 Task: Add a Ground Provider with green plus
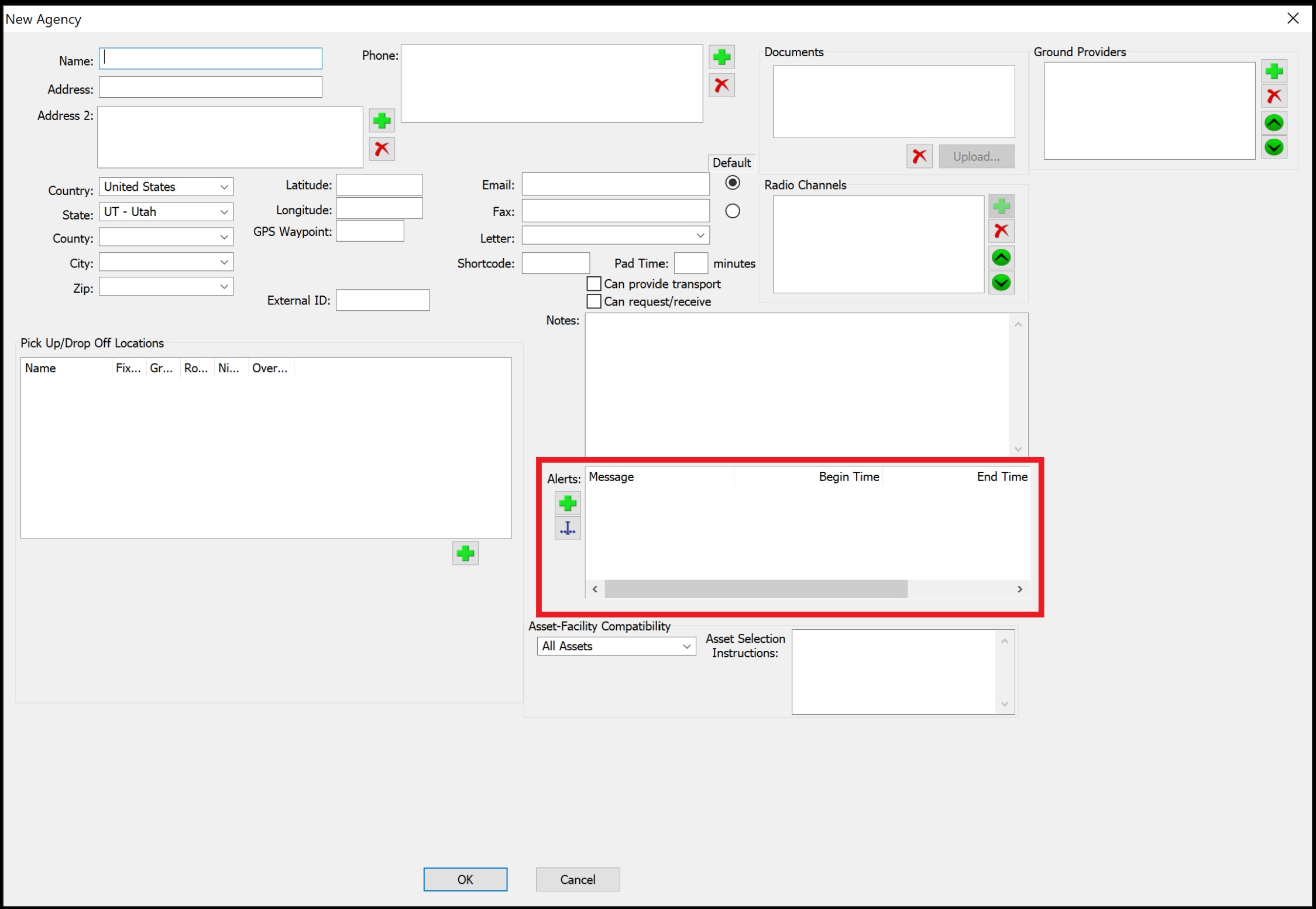[x=1274, y=71]
